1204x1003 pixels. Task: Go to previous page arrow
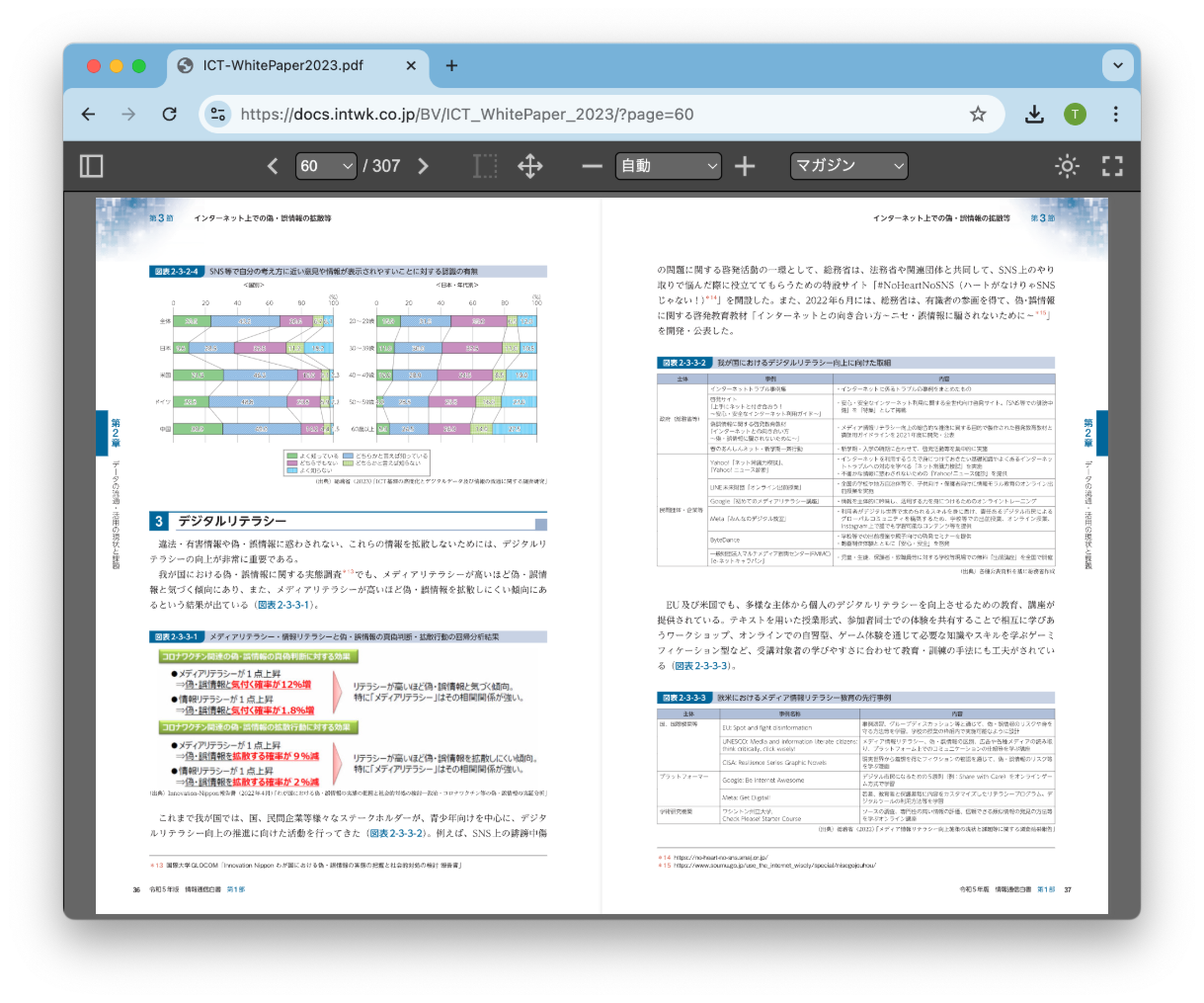tap(273, 166)
